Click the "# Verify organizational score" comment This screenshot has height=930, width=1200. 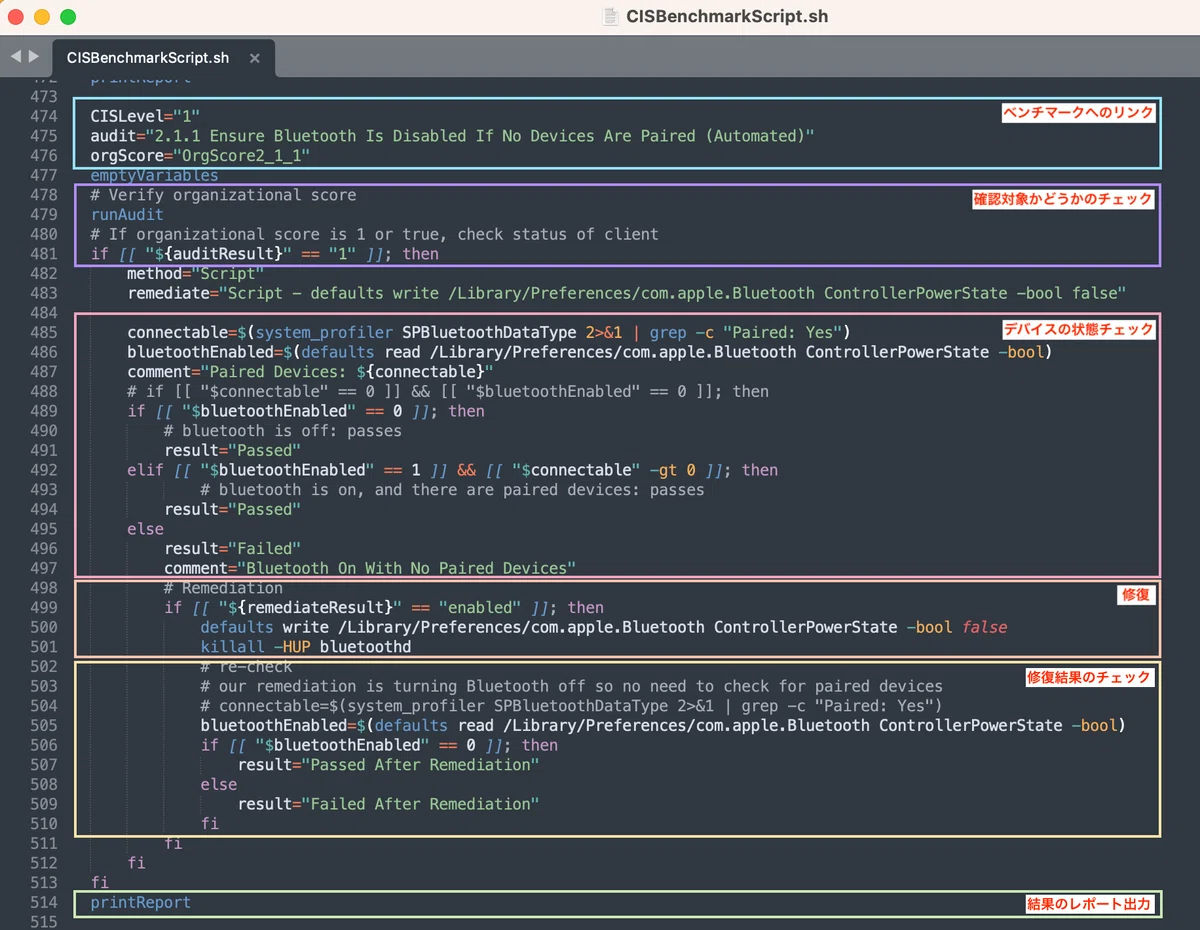[x=223, y=195]
